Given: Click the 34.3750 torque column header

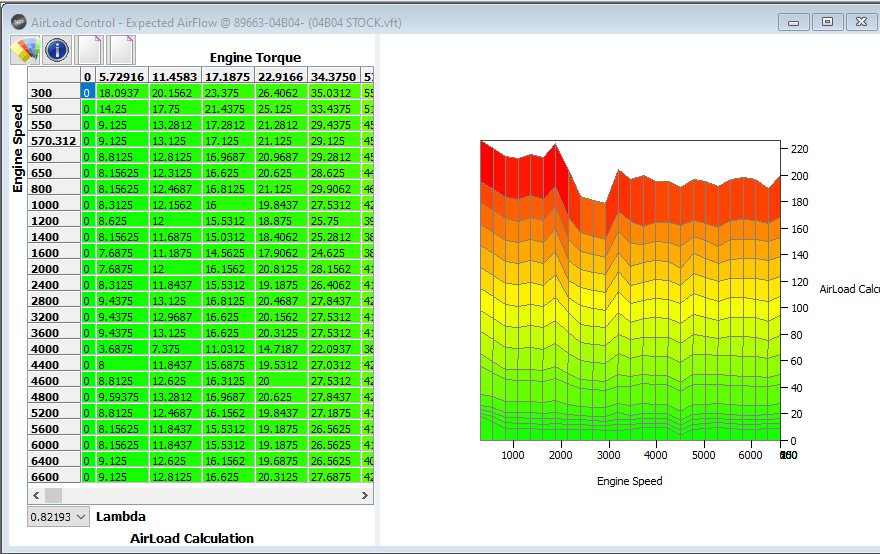Looking at the screenshot, I should (x=334, y=76).
